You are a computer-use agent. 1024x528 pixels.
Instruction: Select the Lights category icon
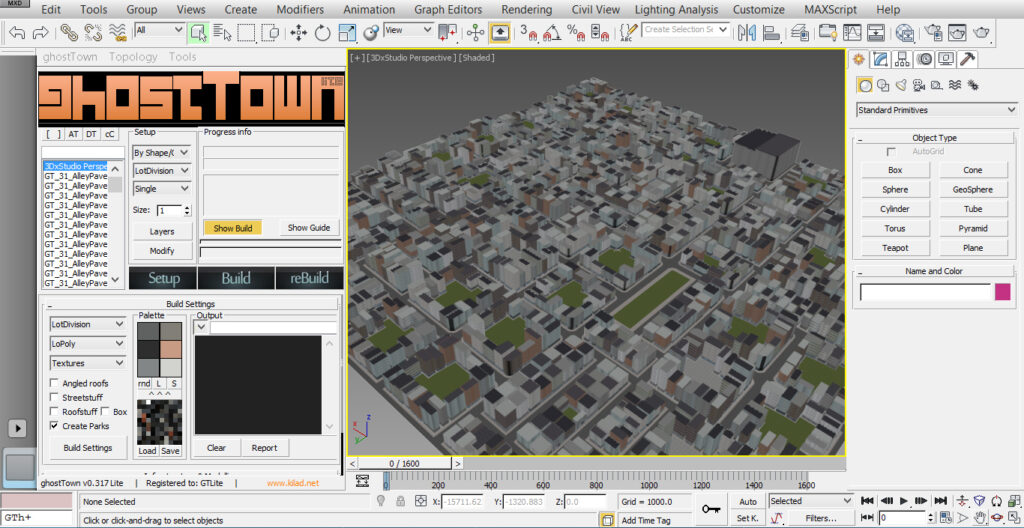click(x=901, y=85)
